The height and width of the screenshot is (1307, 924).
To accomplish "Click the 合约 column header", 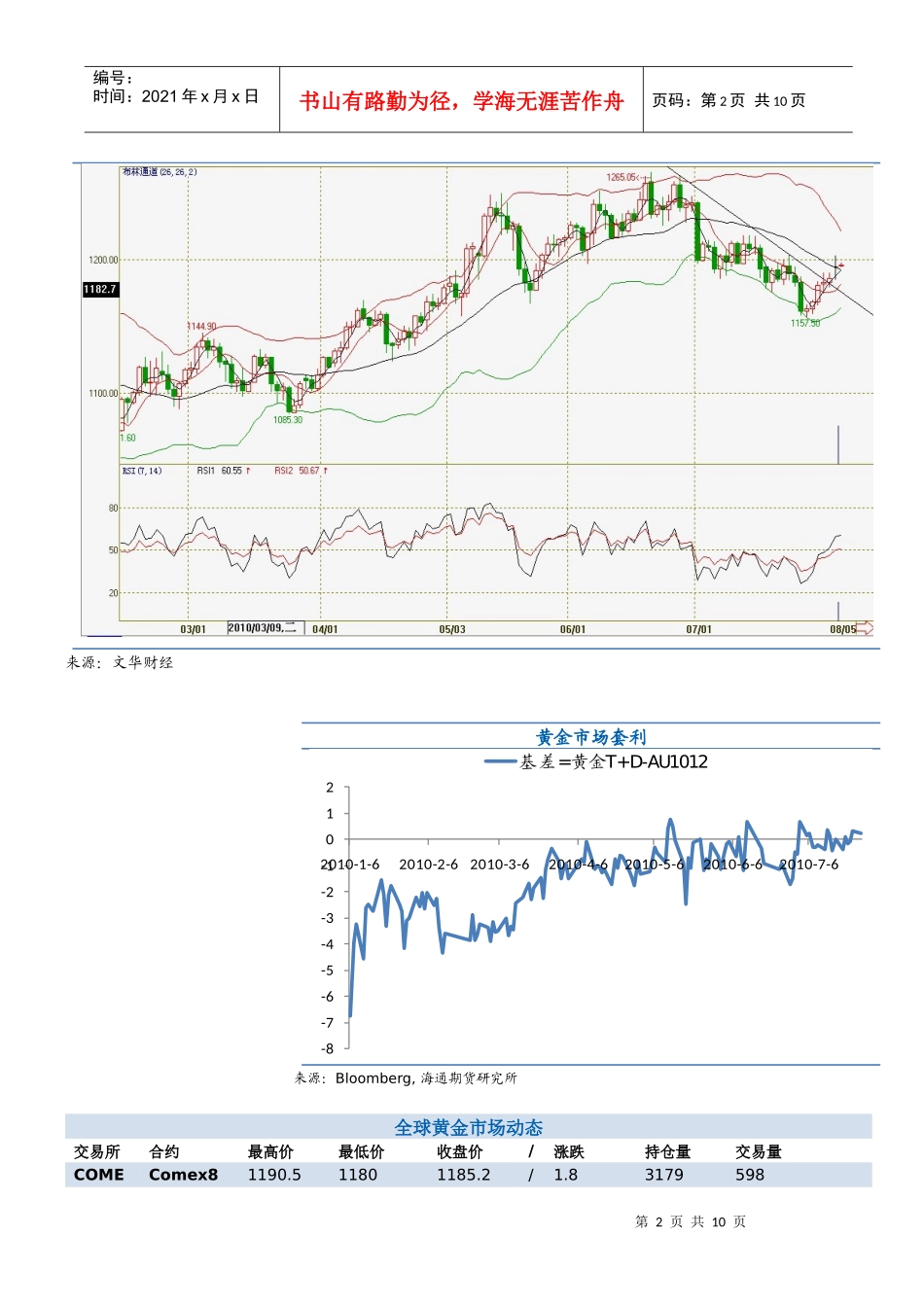I will (x=164, y=1151).
